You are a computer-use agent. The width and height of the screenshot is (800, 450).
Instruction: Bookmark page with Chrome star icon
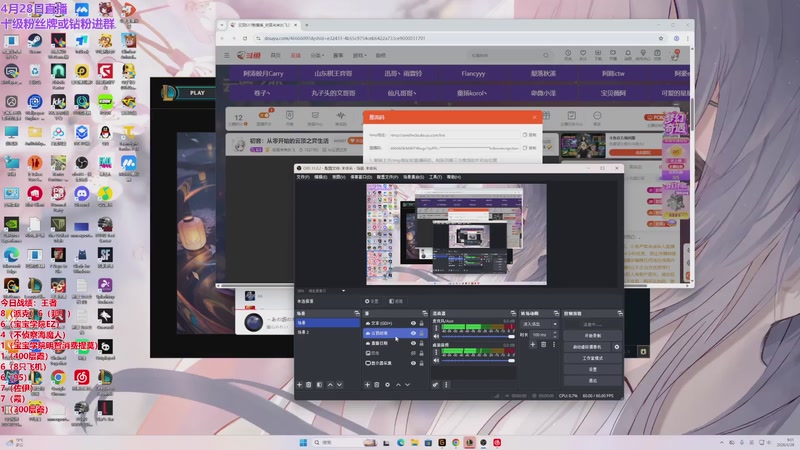pyautogui.click(x=661, y=38)
